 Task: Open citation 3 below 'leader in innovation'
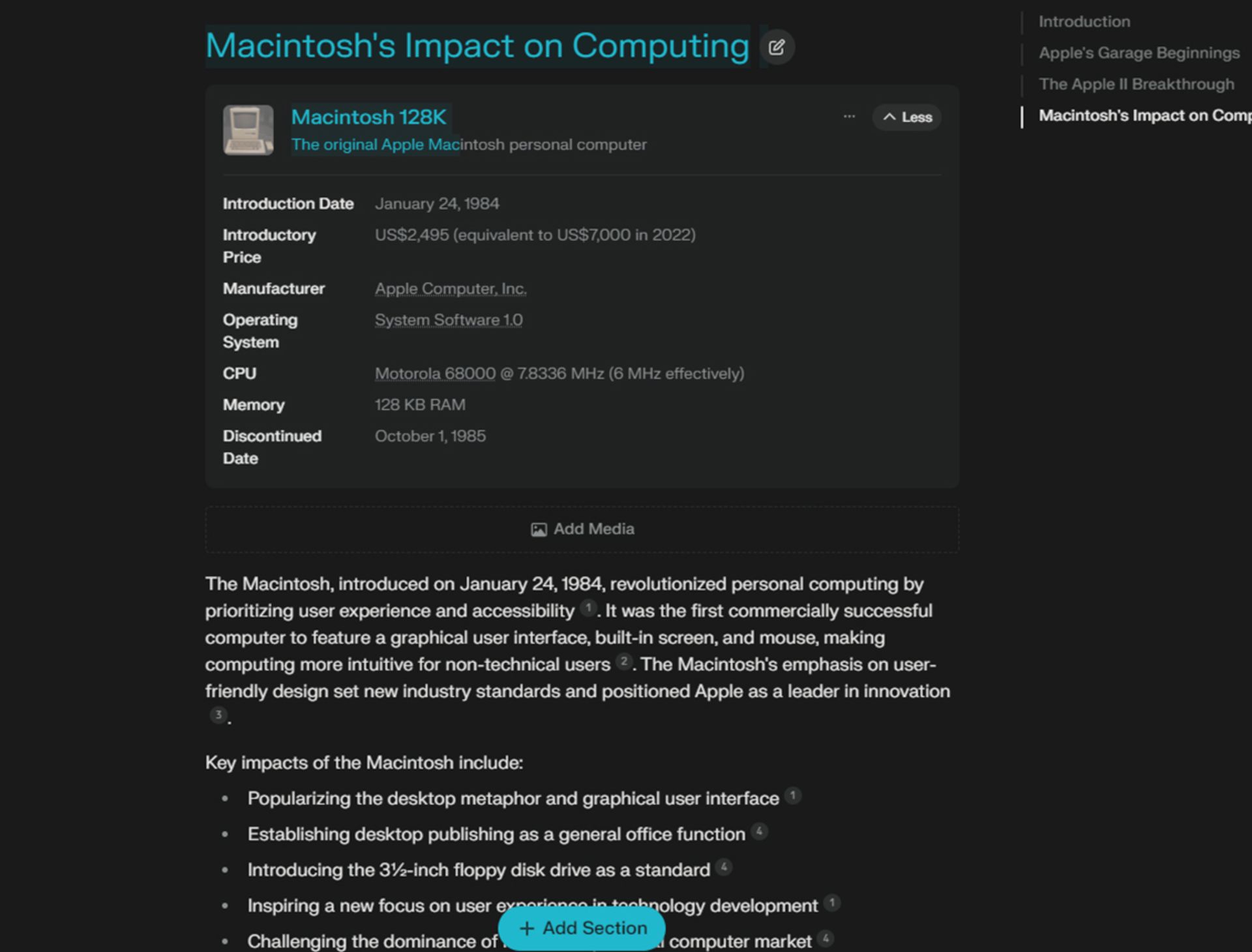click(218, 715)
